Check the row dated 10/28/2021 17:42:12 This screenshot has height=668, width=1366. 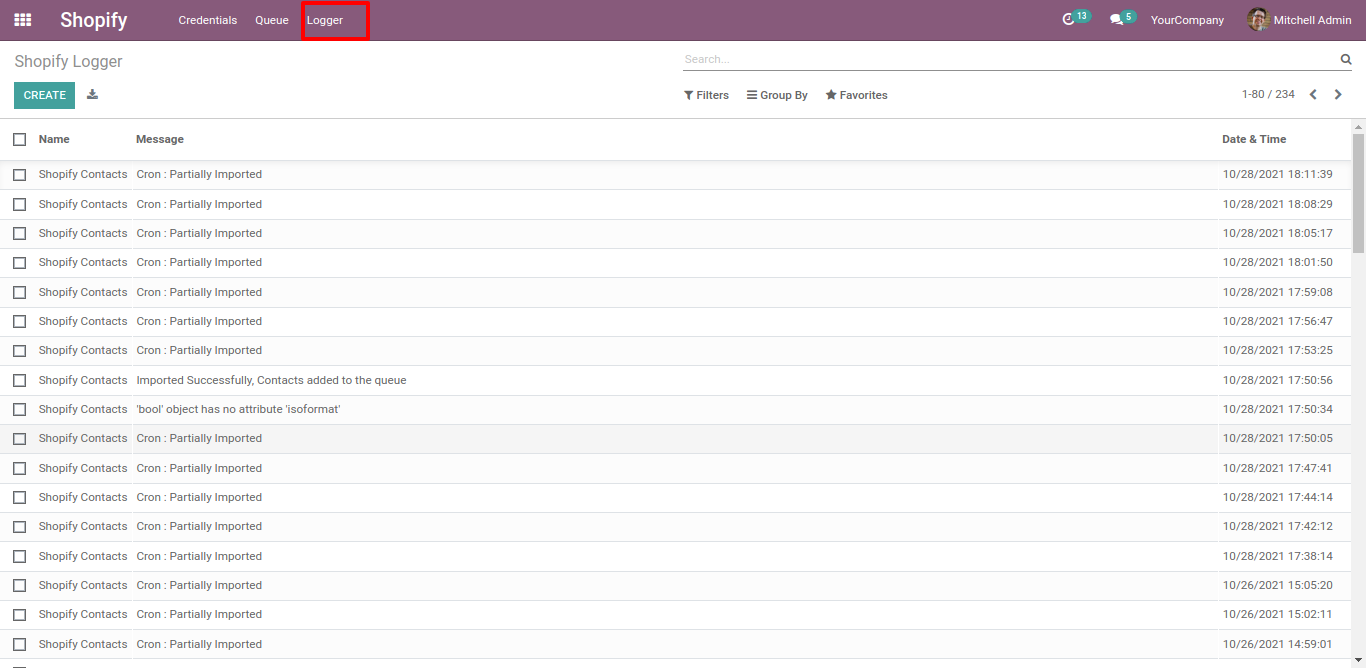tap(19, 527)
